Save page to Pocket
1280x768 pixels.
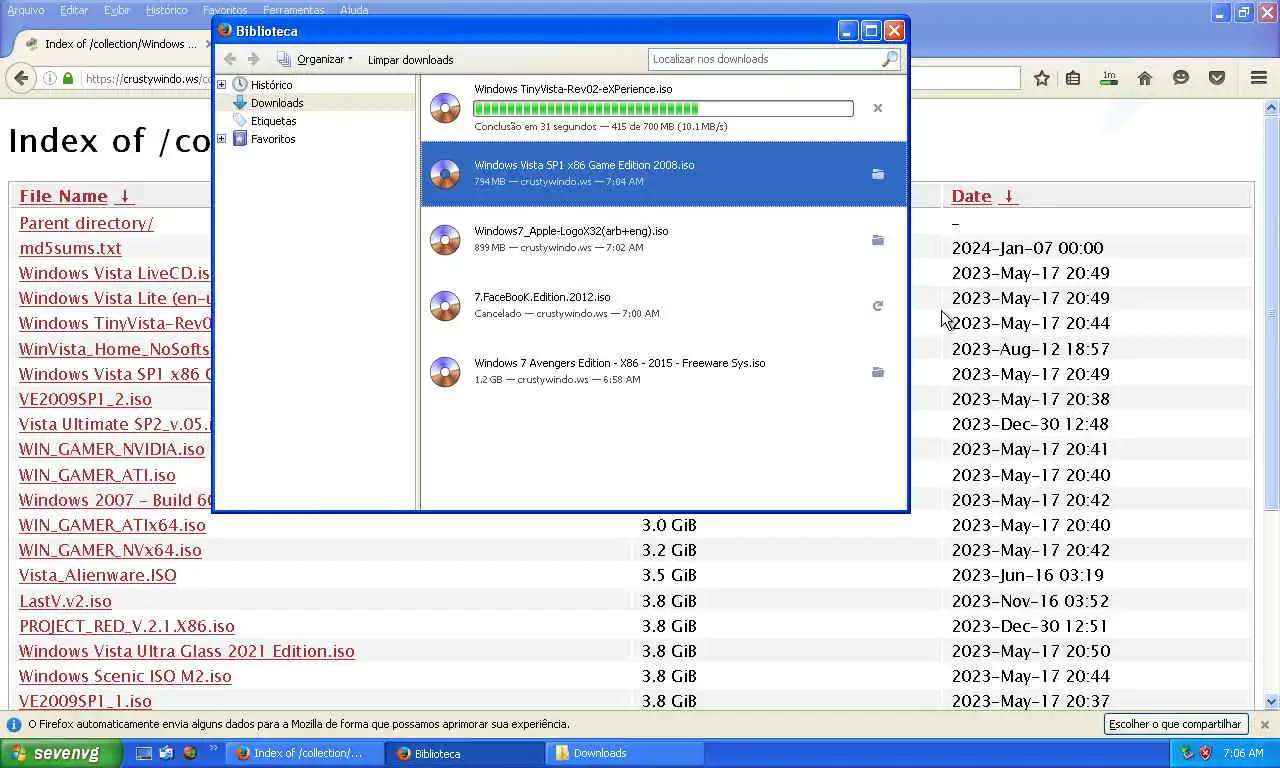(1217, 78)
